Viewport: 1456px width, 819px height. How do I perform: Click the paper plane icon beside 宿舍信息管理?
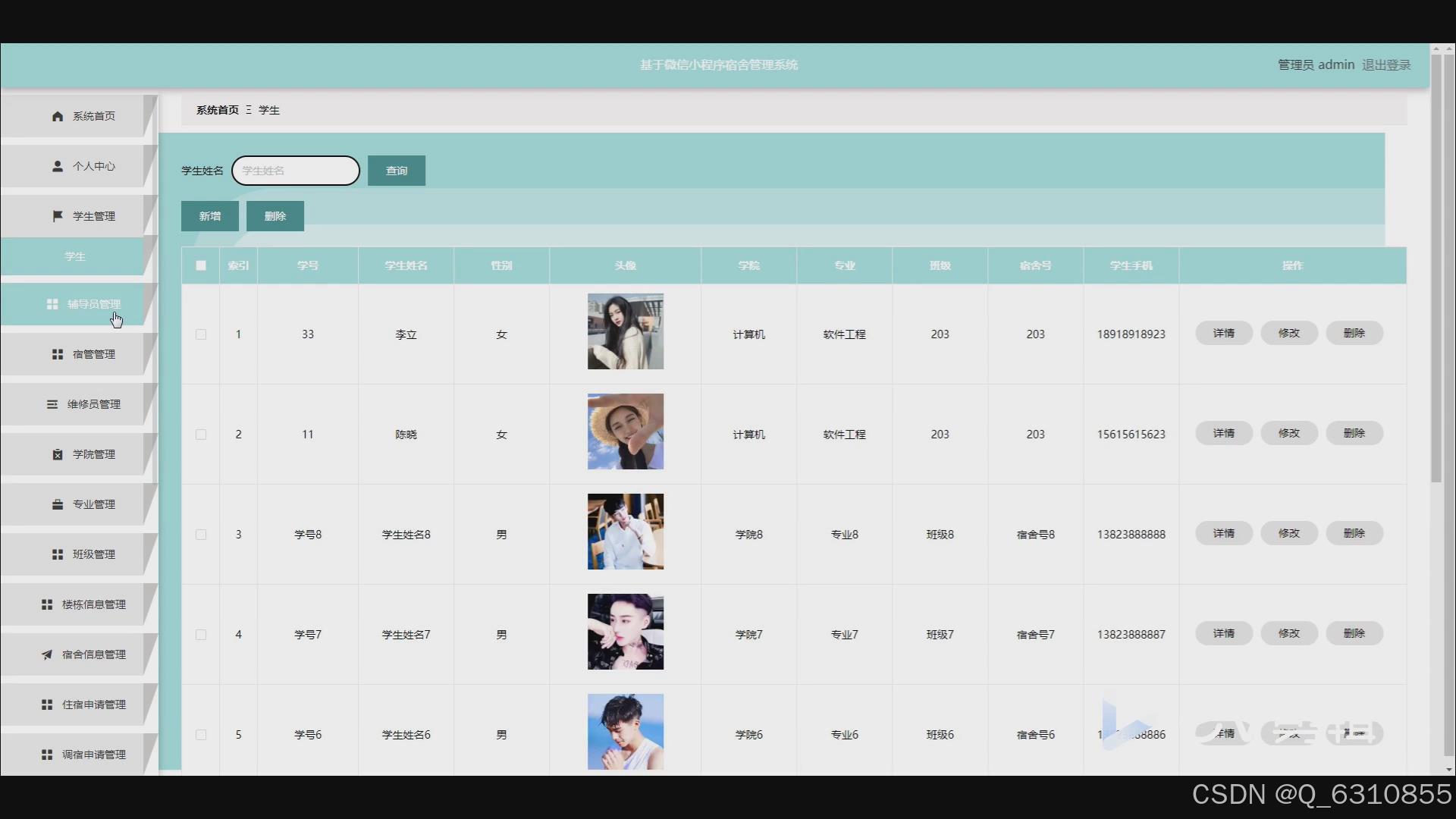pyautogui.click(x=47, y=654)
